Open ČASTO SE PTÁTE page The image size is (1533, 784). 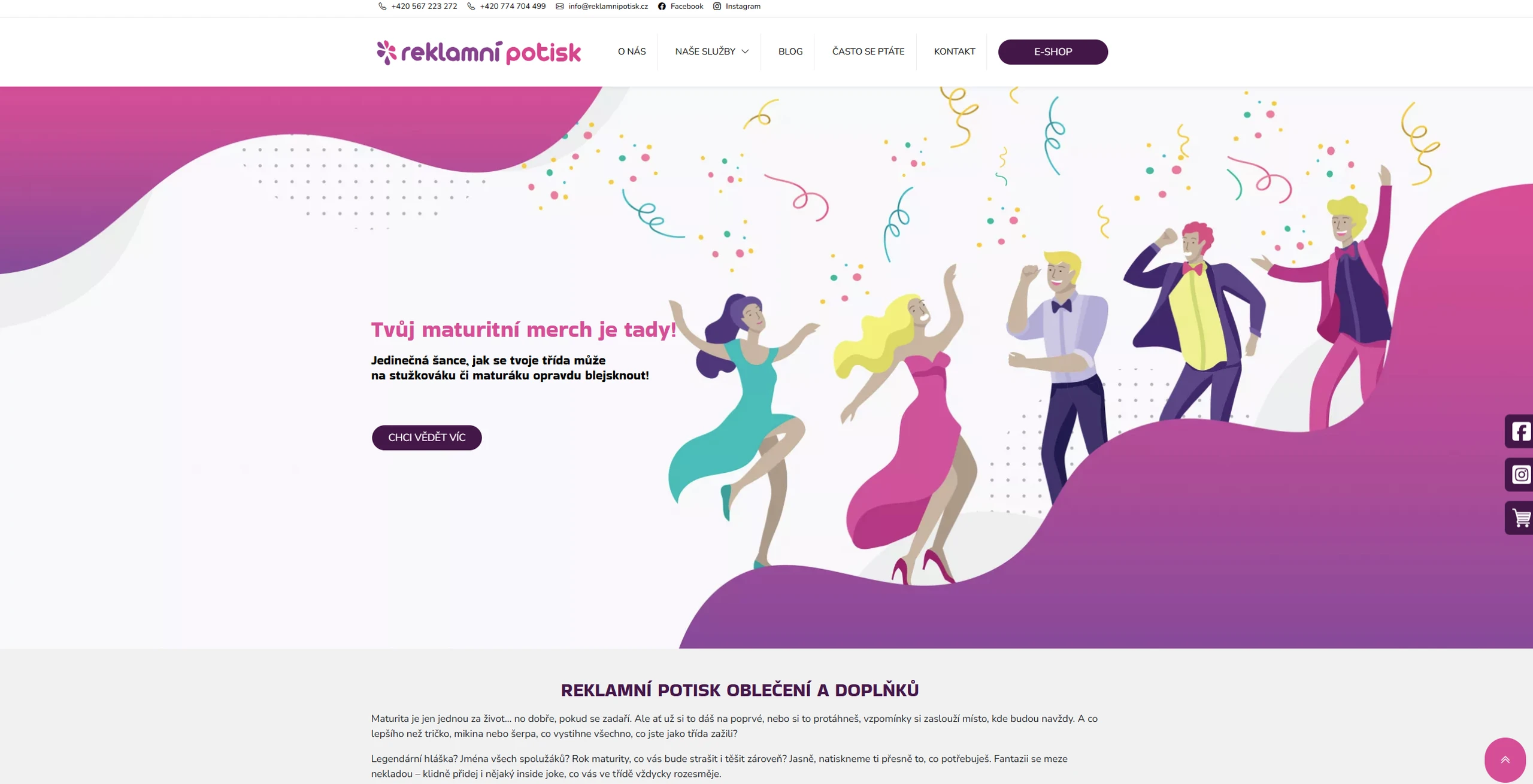868,51
